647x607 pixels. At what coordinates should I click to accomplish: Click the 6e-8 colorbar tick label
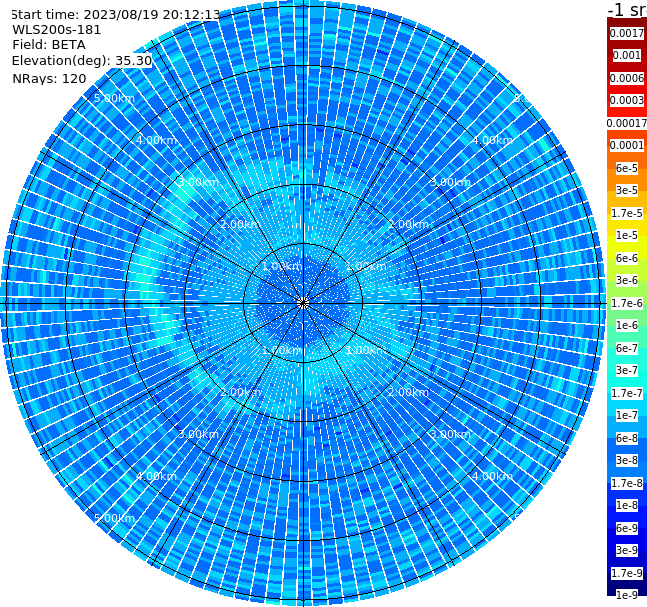click(x=627, y=438)
